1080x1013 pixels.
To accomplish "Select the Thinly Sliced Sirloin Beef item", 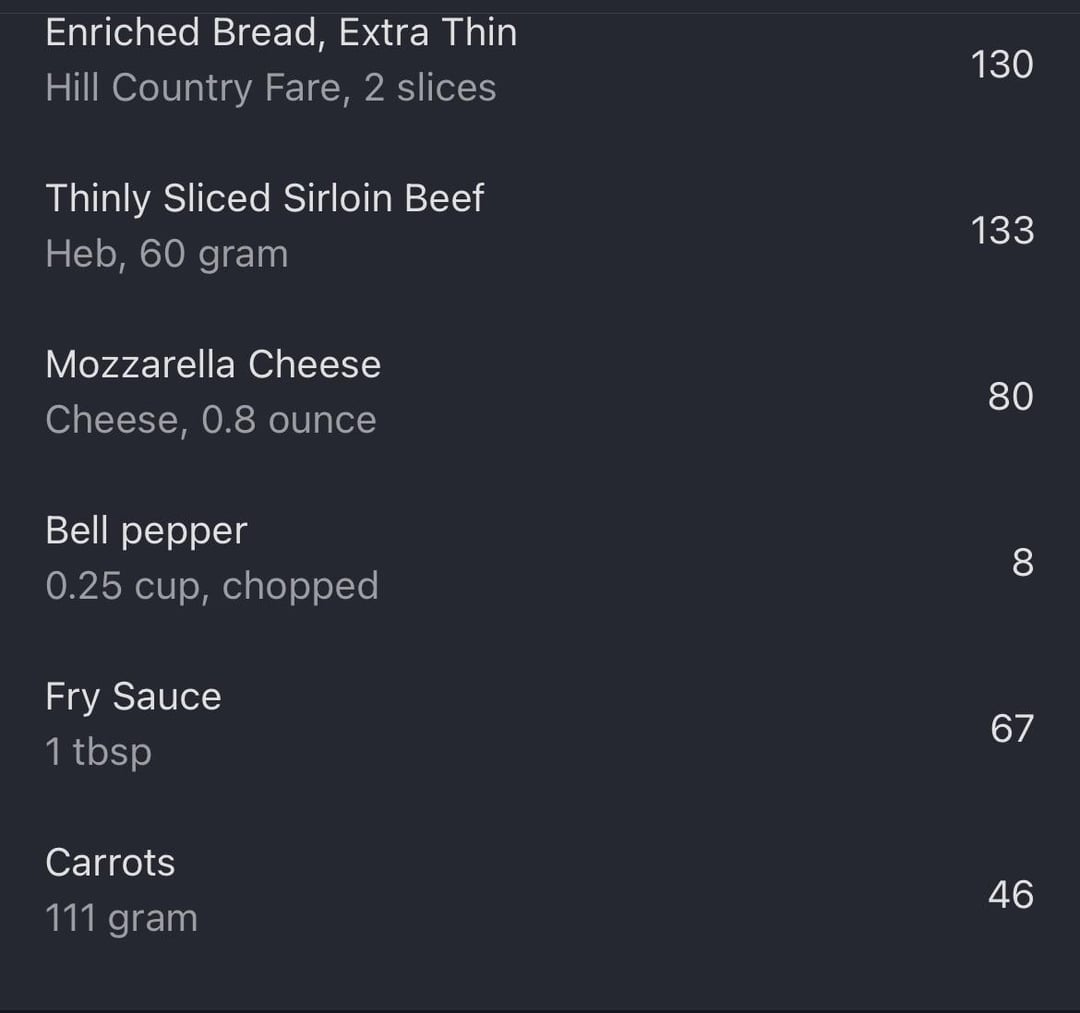I will tap(540, 227).
